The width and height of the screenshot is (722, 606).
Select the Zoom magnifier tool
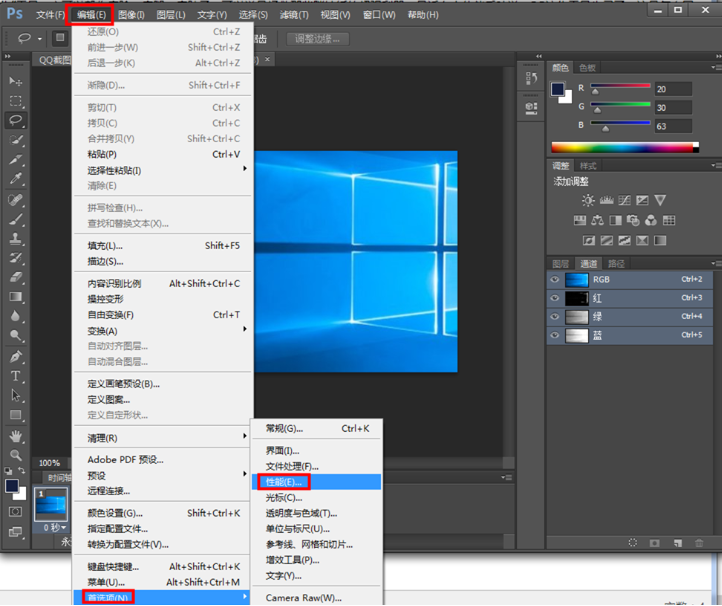[15, 455]
